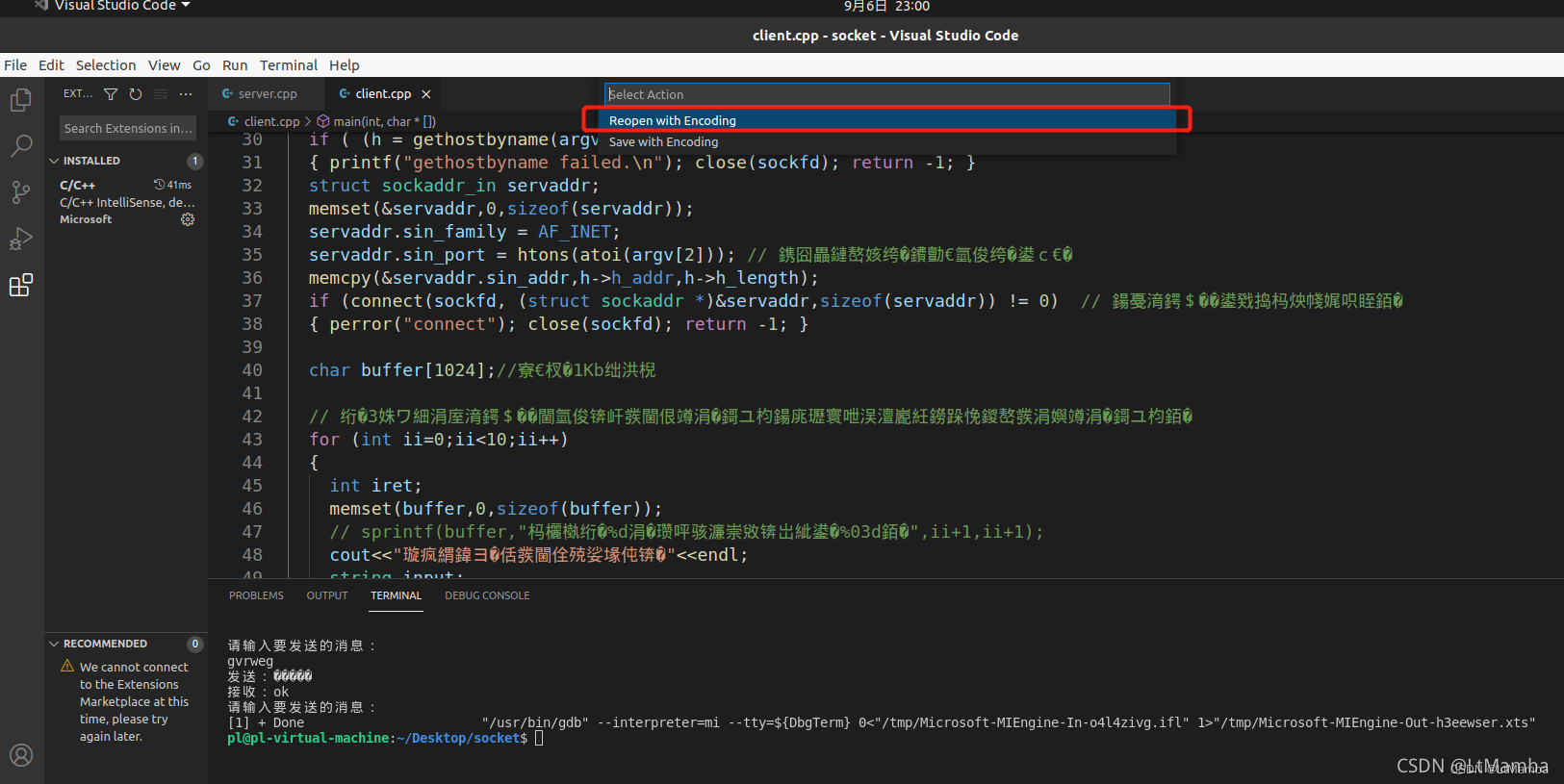Switch to PROBLEMS panel tab
The image size is (1564, 784).
(256, 595)
